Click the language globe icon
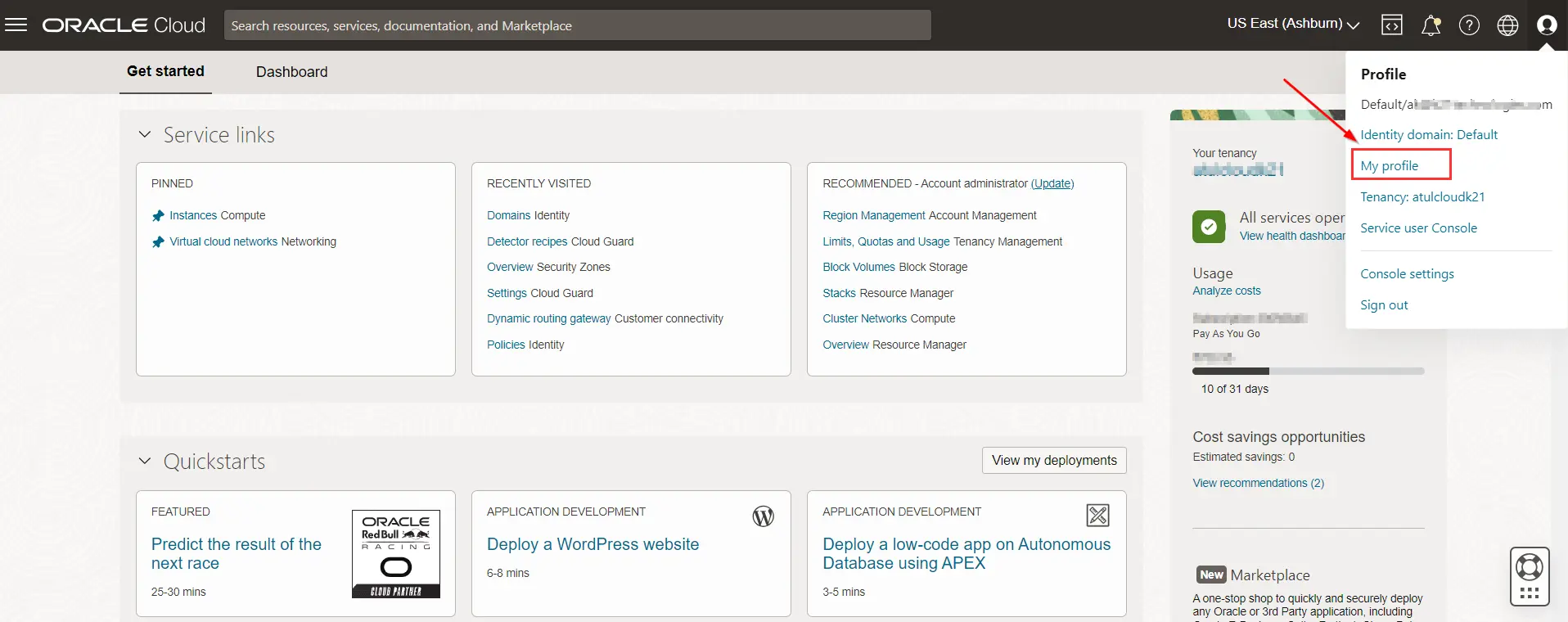The width and height of the screenshot is (1568, 622). (x=1507, y=25)
